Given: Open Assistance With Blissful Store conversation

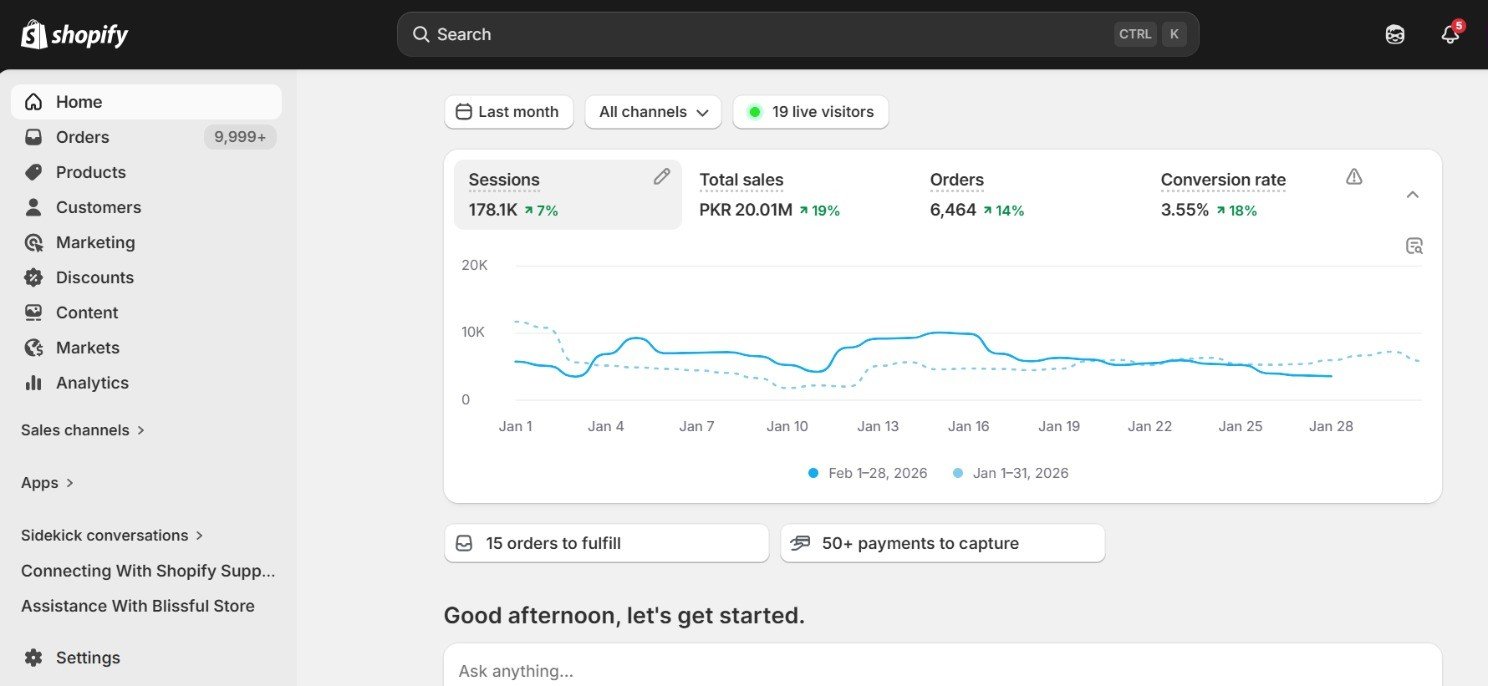Looking at the screenshot, I should click(x=138, y=606).
